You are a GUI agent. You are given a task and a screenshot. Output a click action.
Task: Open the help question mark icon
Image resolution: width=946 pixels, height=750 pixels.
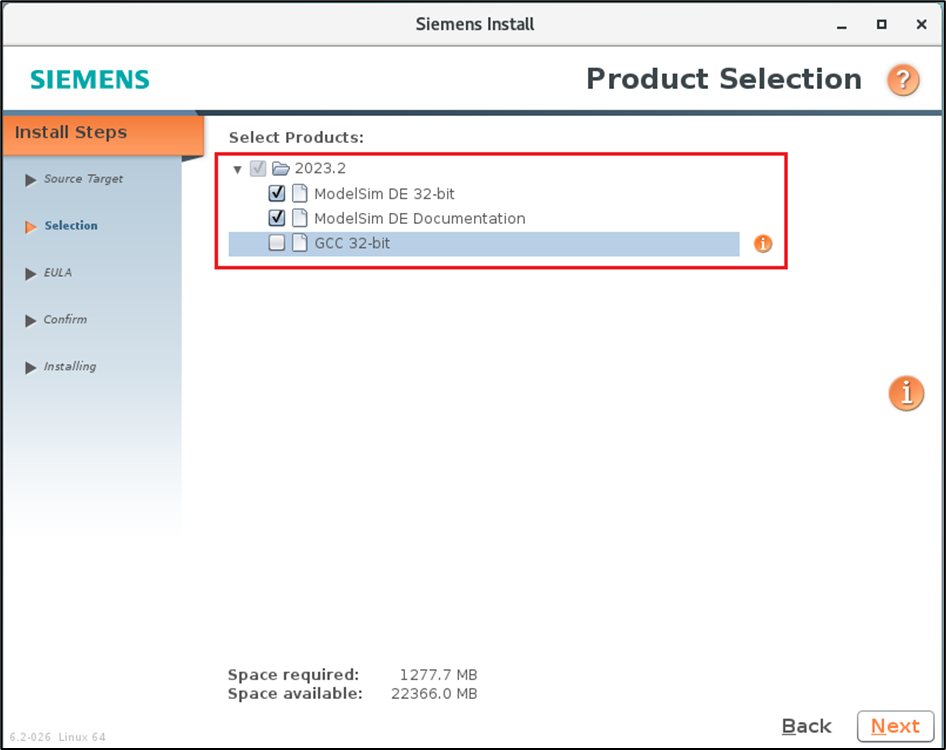coord(903,80)
